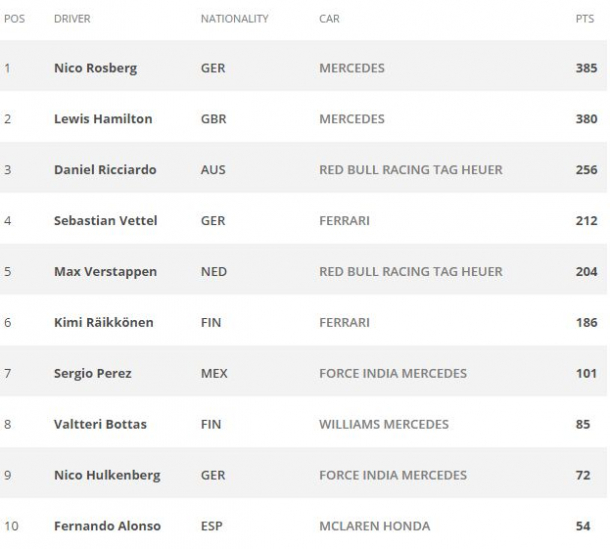Open Valtteri Bottas driver link
Viewport: 610px width, 549px height.
coord(100,425)
